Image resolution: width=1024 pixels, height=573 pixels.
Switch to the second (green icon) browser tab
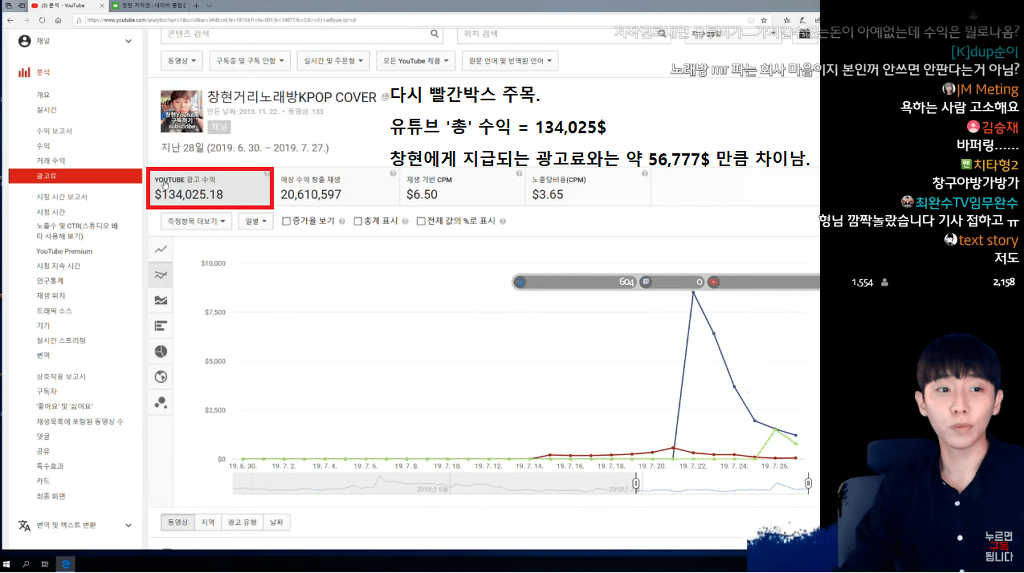tap(149, 5)
